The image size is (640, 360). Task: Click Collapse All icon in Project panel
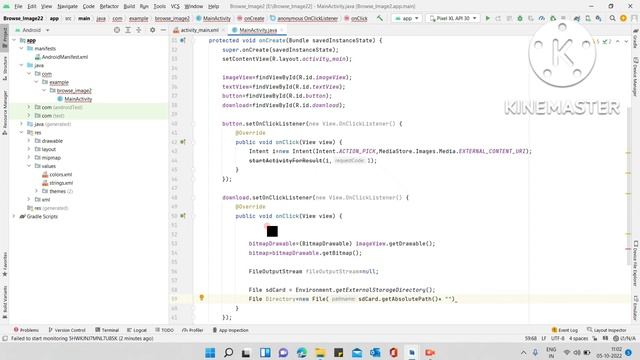point(139,30)
